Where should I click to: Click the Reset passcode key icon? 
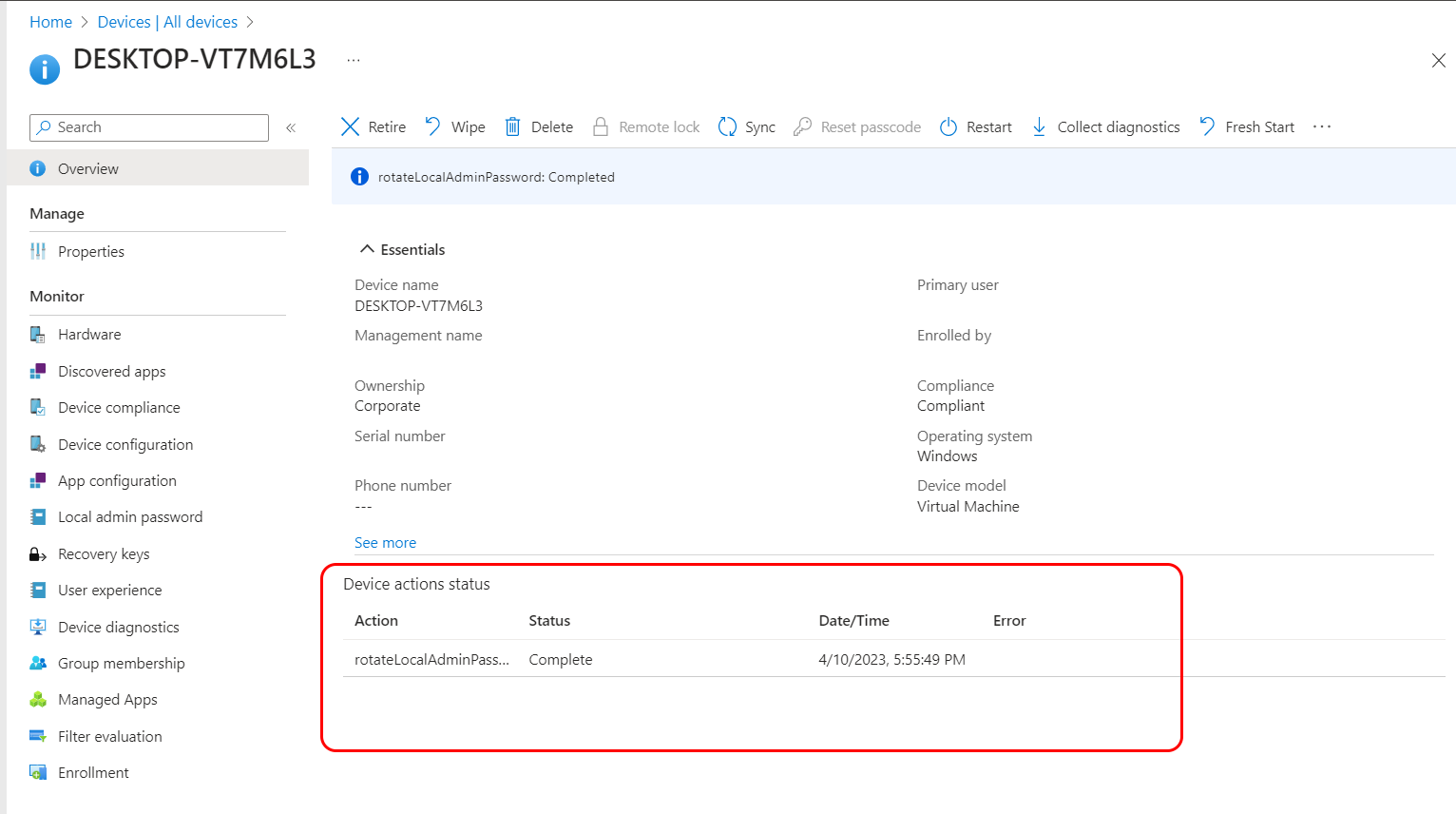802,126
